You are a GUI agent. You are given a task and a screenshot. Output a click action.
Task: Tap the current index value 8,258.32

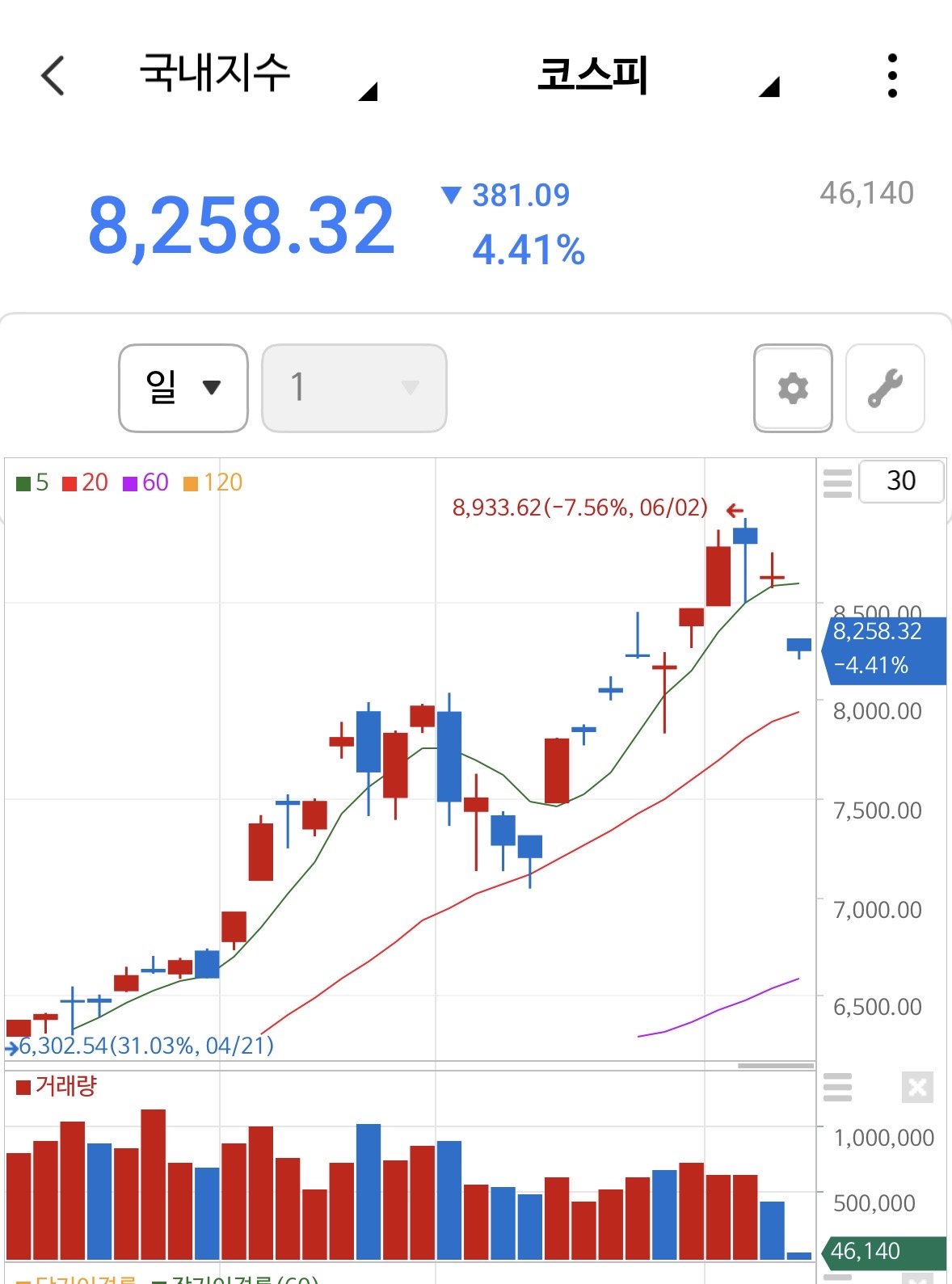[x=242, y=226]
